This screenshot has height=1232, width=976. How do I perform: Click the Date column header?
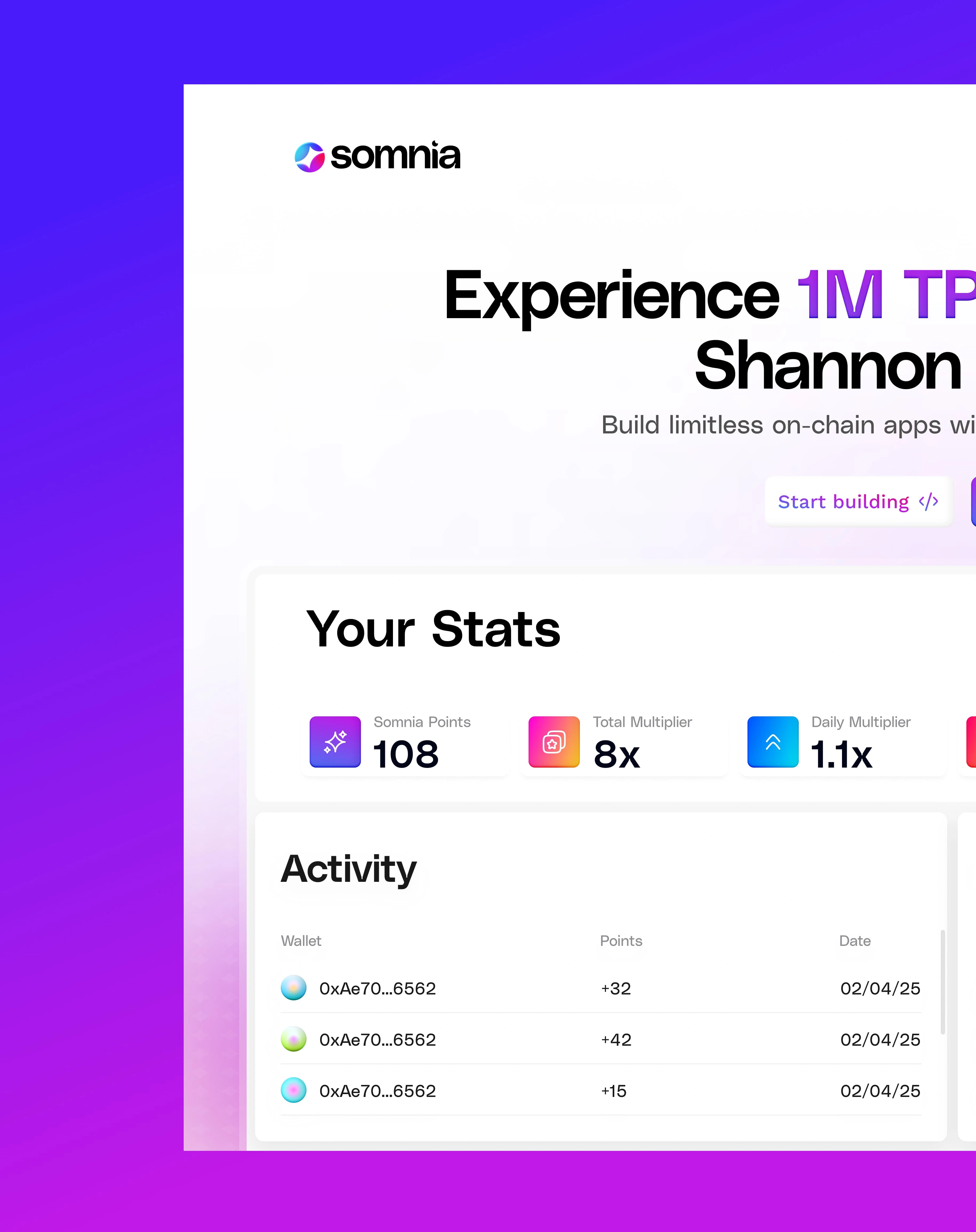855,941
